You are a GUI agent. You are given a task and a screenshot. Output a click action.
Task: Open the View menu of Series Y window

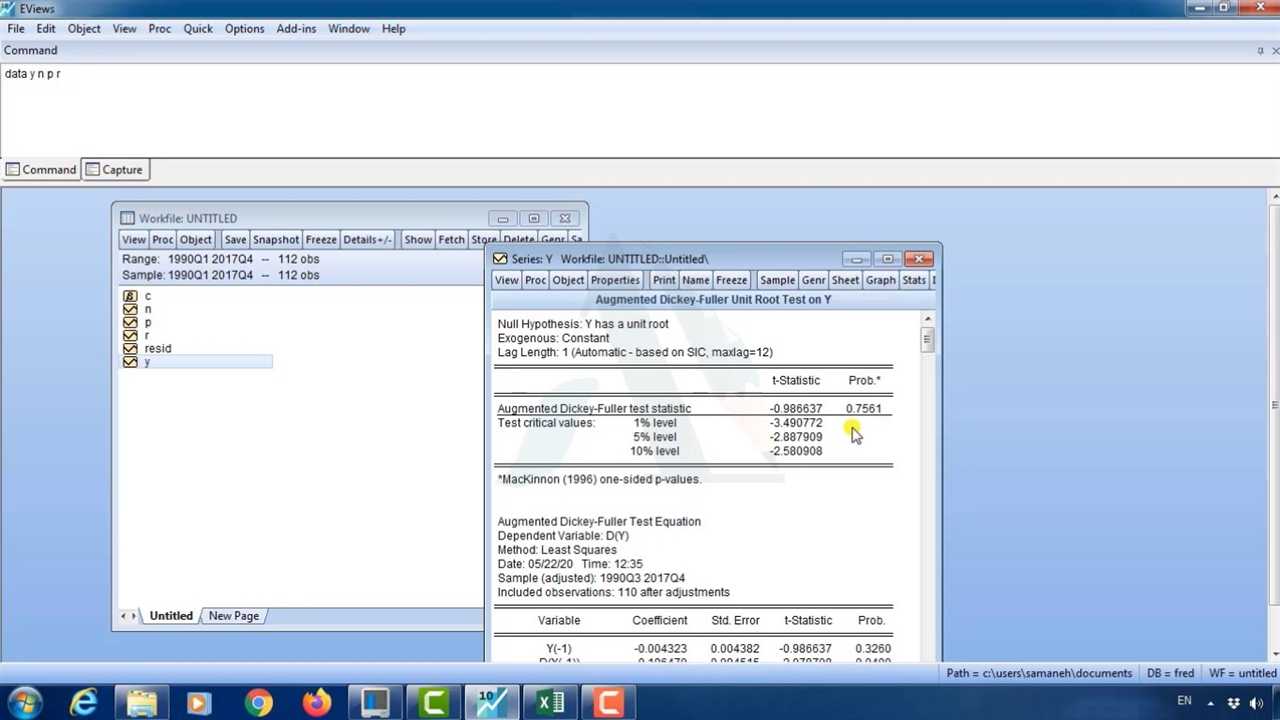tap(506, 280)
